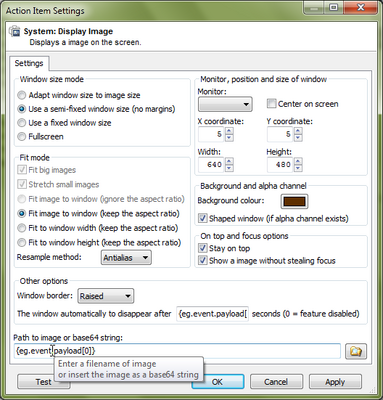Click the disappear-after seconds input field
383x400 pixels.
[212, 314]
